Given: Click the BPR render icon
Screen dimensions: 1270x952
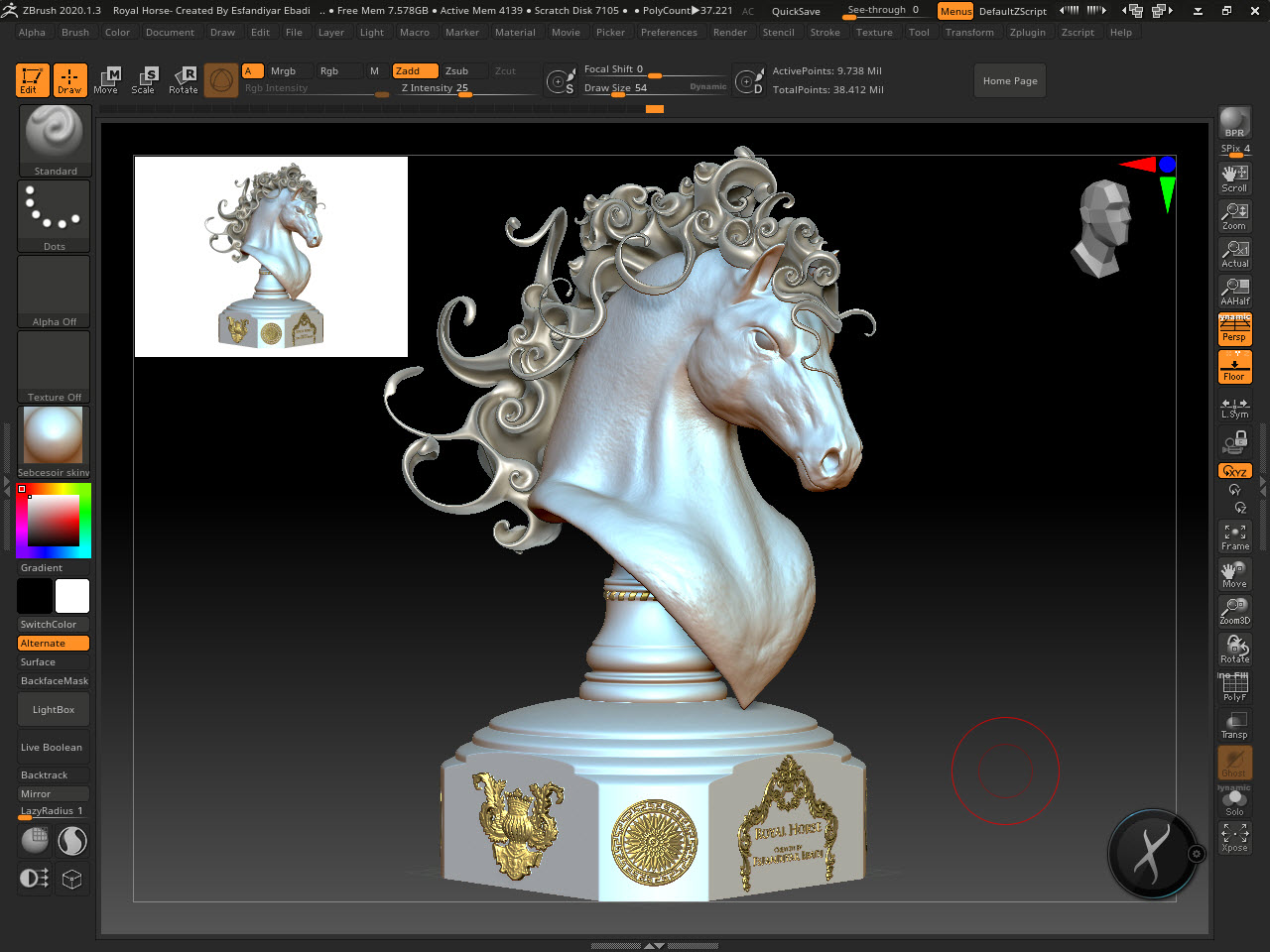Looking at the screenshot, I should [x=1234, y=123].
